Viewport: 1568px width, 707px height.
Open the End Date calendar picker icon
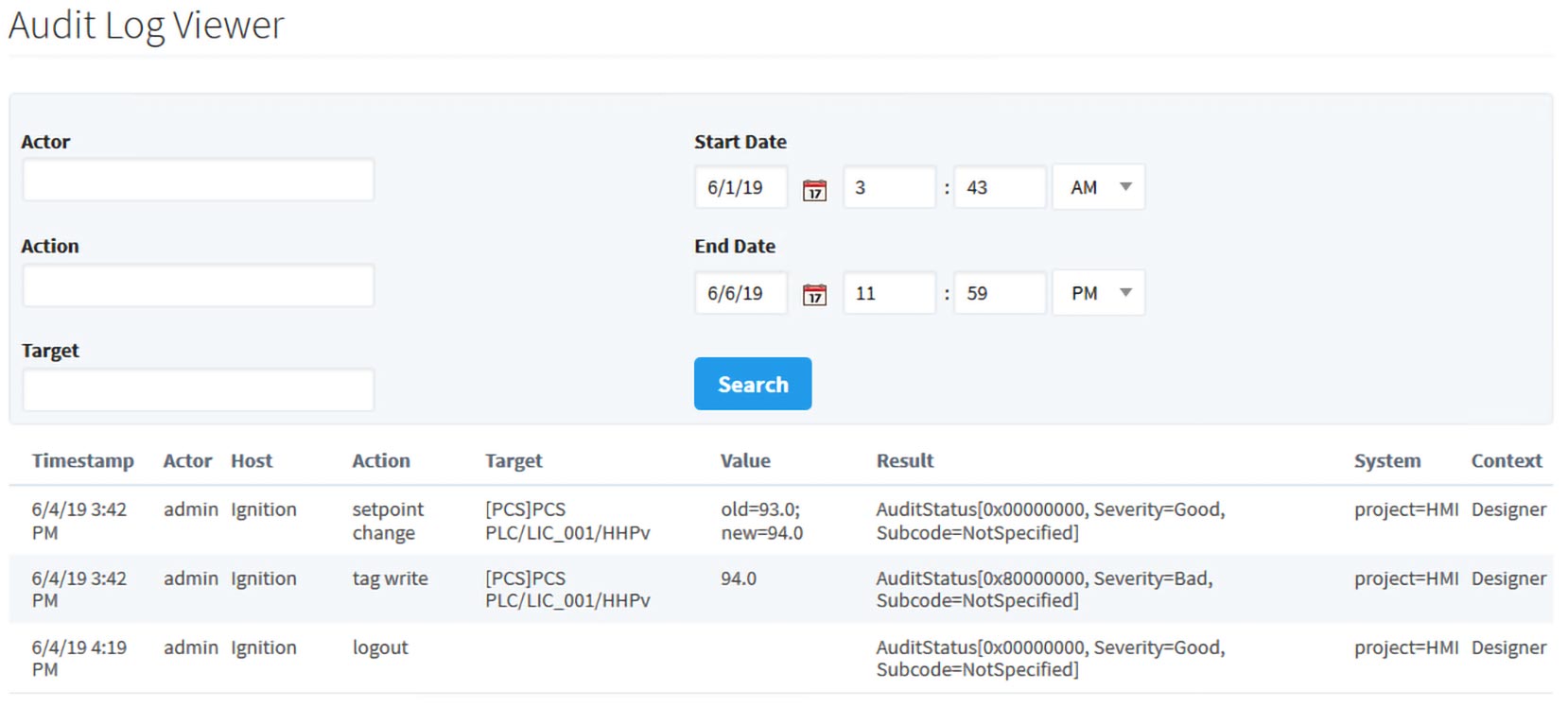tap(814, 295)
